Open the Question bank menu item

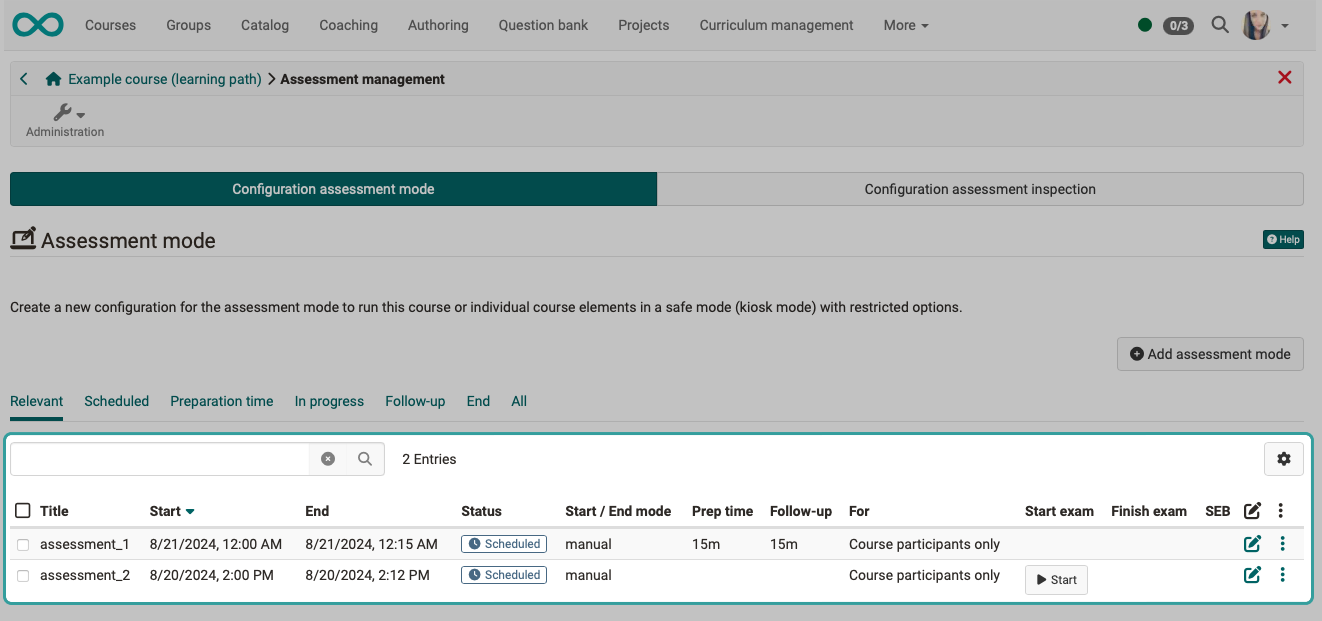click(x=543, y=25)
